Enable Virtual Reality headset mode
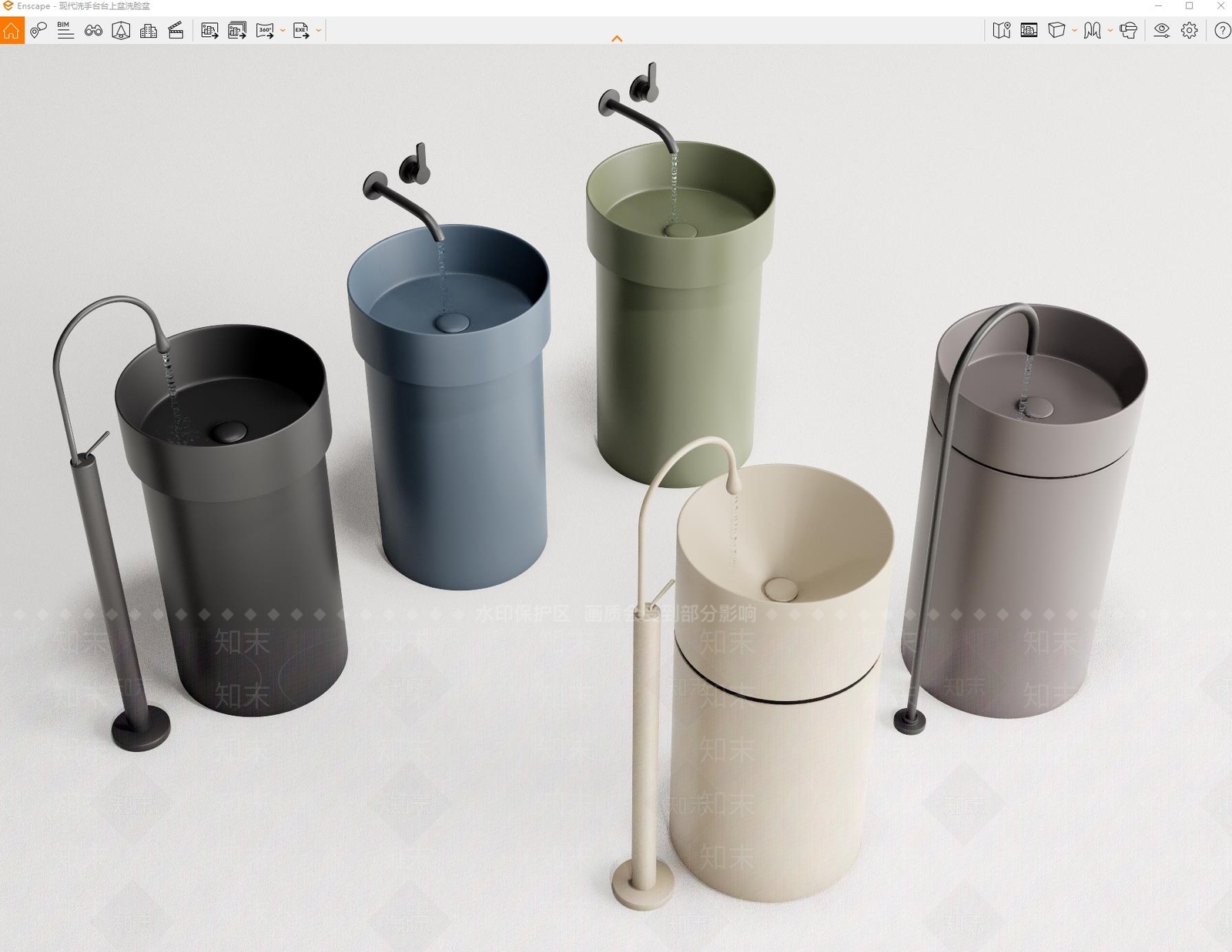 point(1129,31)
